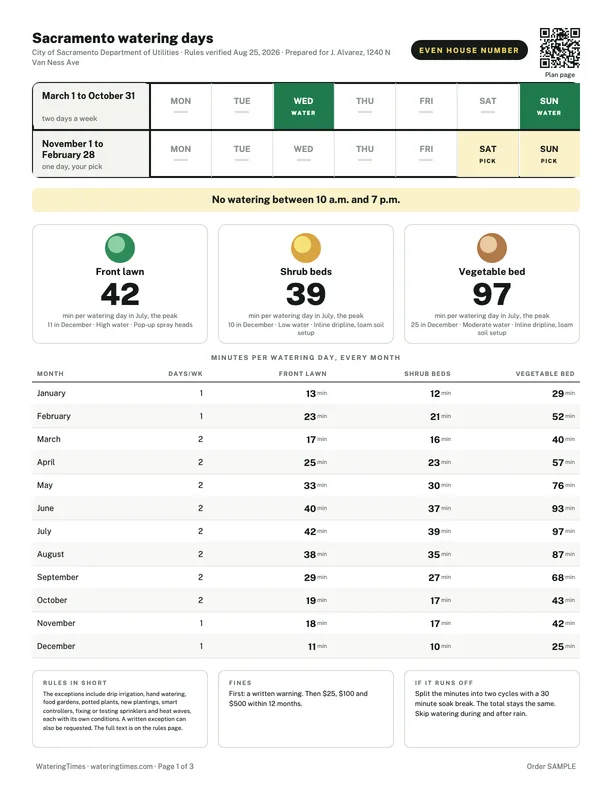Click the FINES box heading
The height and width of the screenshot is (792, 612).
click(x=240, y=682)
